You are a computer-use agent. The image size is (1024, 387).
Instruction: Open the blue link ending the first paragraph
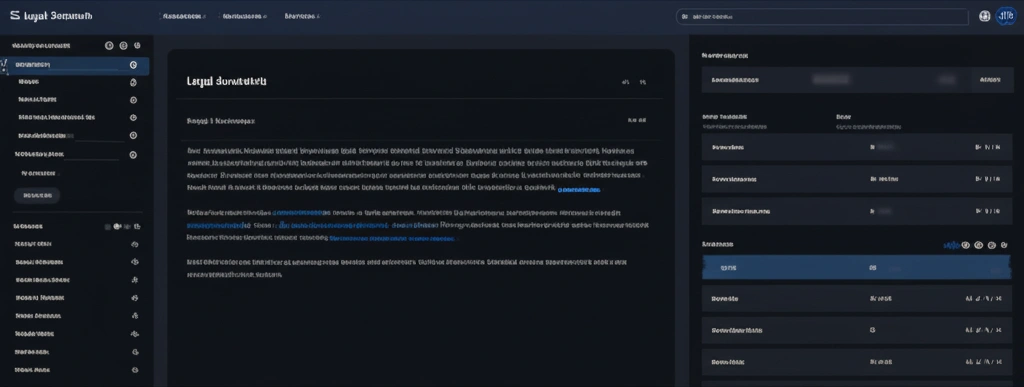(579, 190)
